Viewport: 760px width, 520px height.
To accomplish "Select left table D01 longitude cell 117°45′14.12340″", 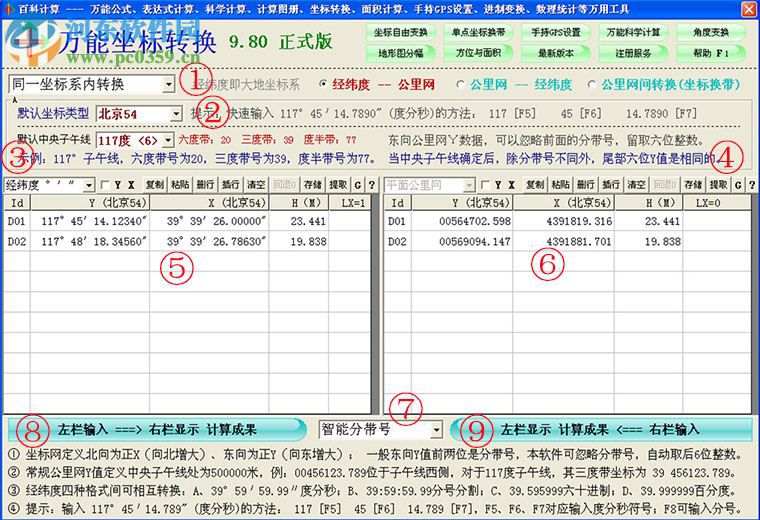I will pyautogui.click(x=90, y=221).
